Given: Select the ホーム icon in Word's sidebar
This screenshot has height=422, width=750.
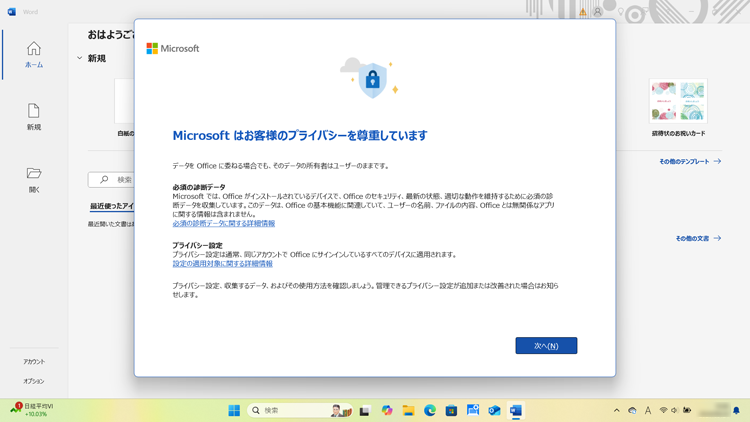Looking at the screenshot, I should point(34,54).
